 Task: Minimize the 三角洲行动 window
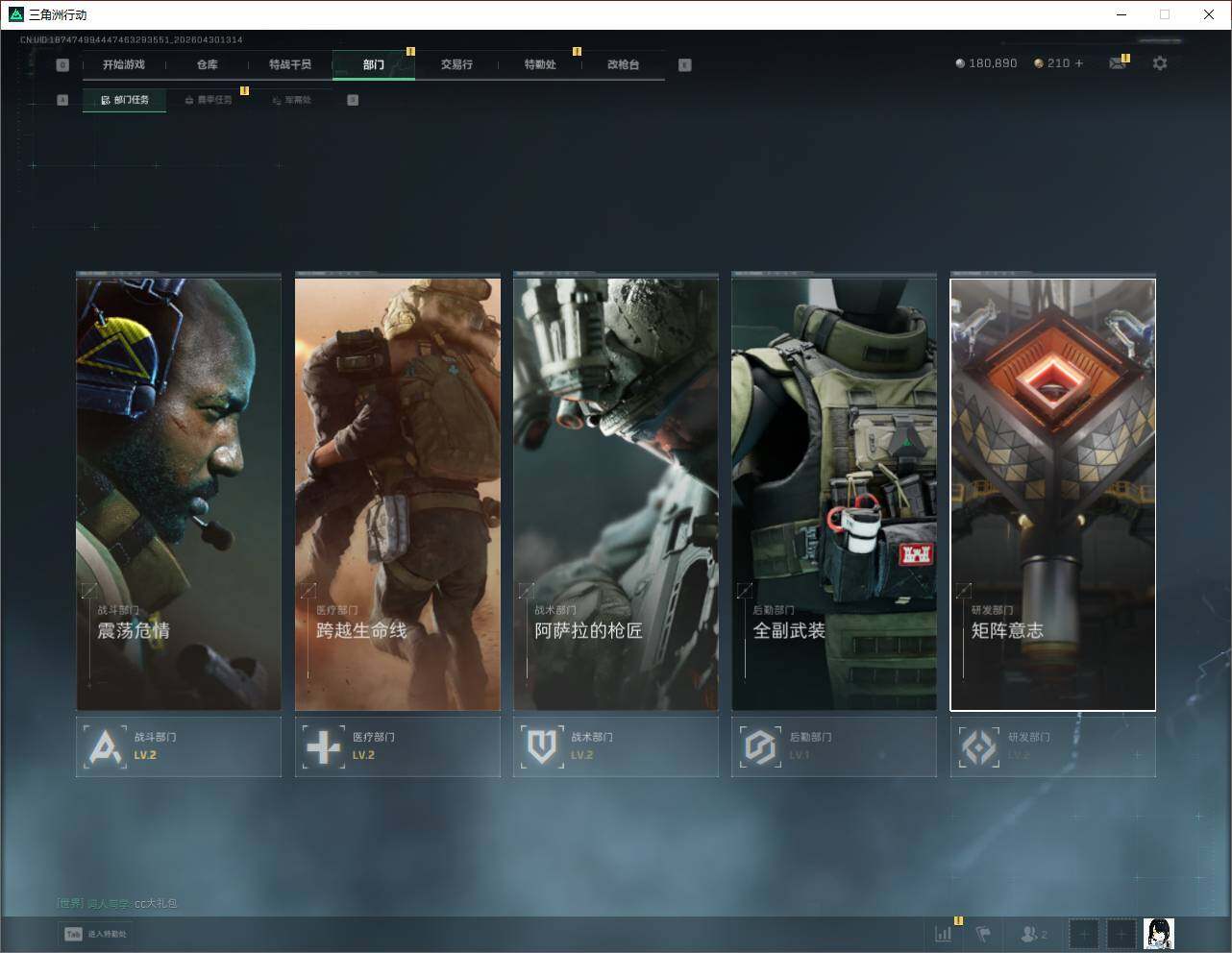pyautogui.click(x=1121, y=14)
